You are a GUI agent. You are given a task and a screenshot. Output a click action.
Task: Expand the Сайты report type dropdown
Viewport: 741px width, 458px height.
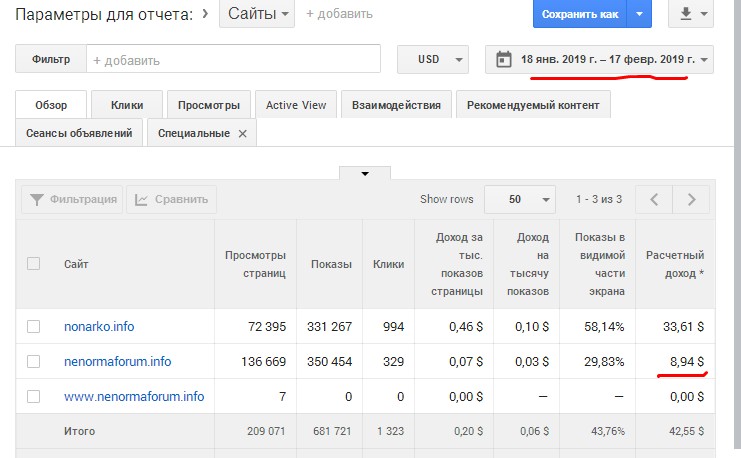(257, 15)
